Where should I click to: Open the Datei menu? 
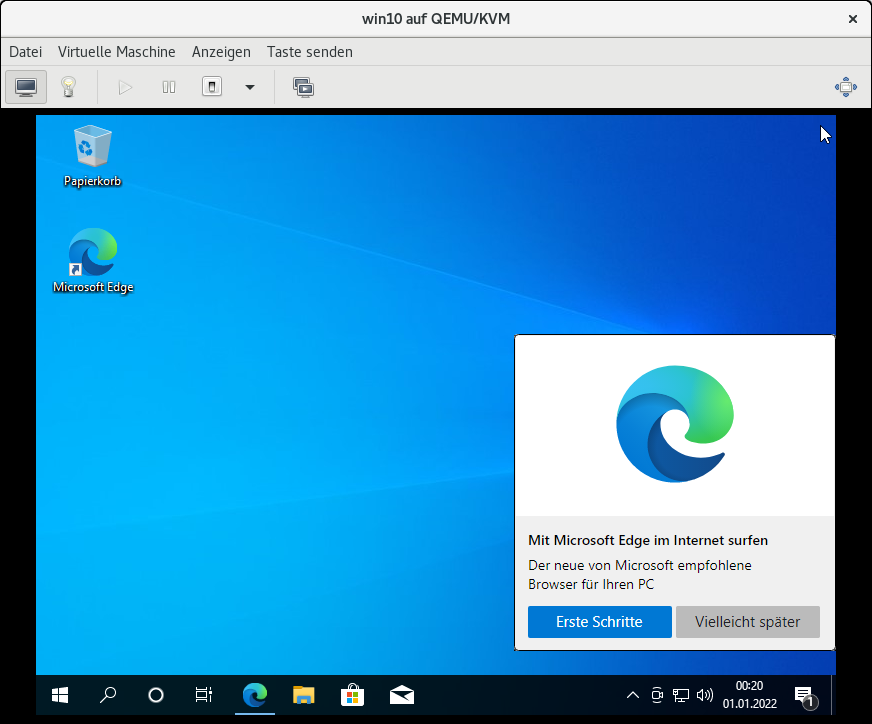tap(26, 52)
